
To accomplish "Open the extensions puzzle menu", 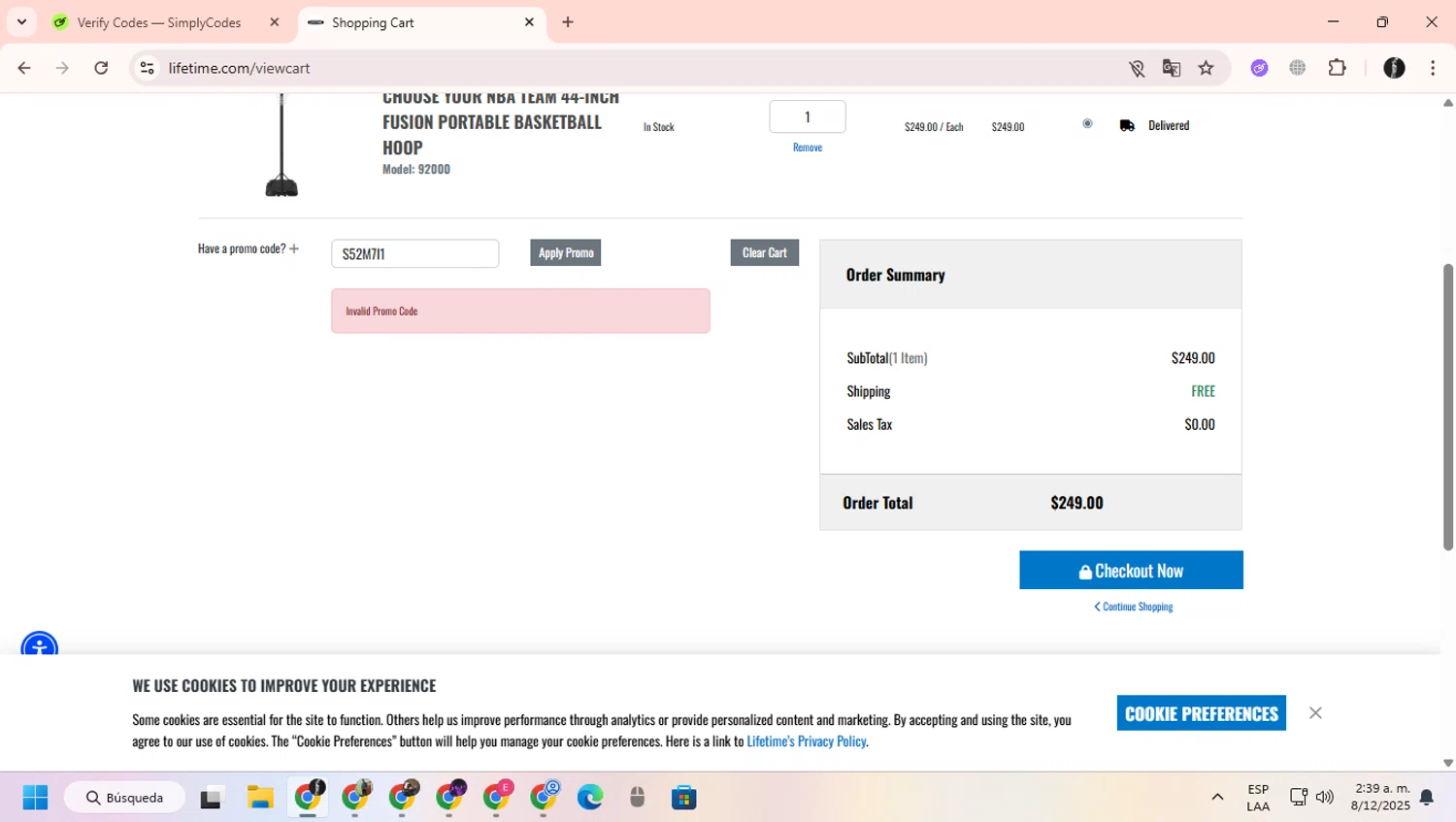I will pyautogui.click(x=1338, y=68).
